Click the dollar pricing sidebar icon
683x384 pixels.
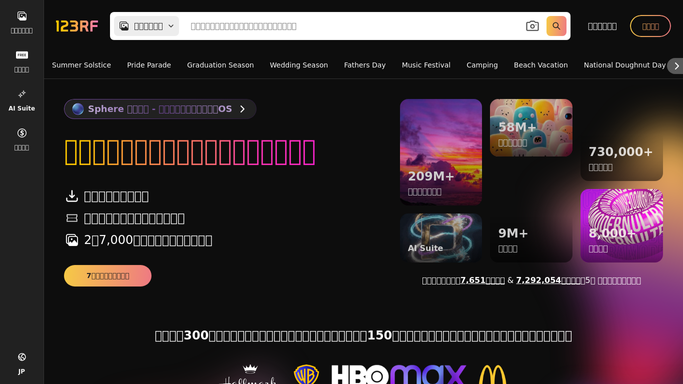(x=21, y=139)
